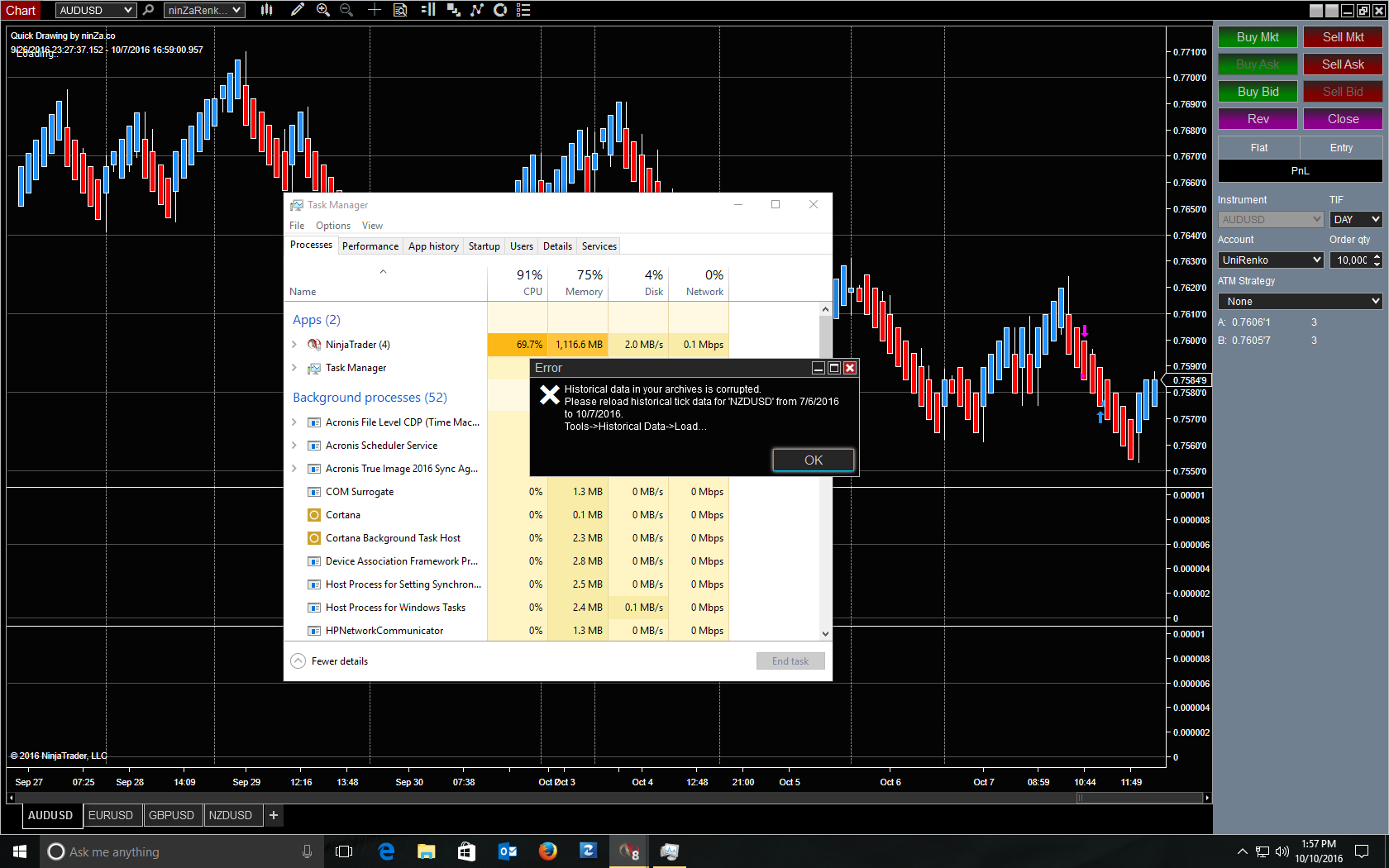Open the indicators zigzag icon

(x=477, y=10)
